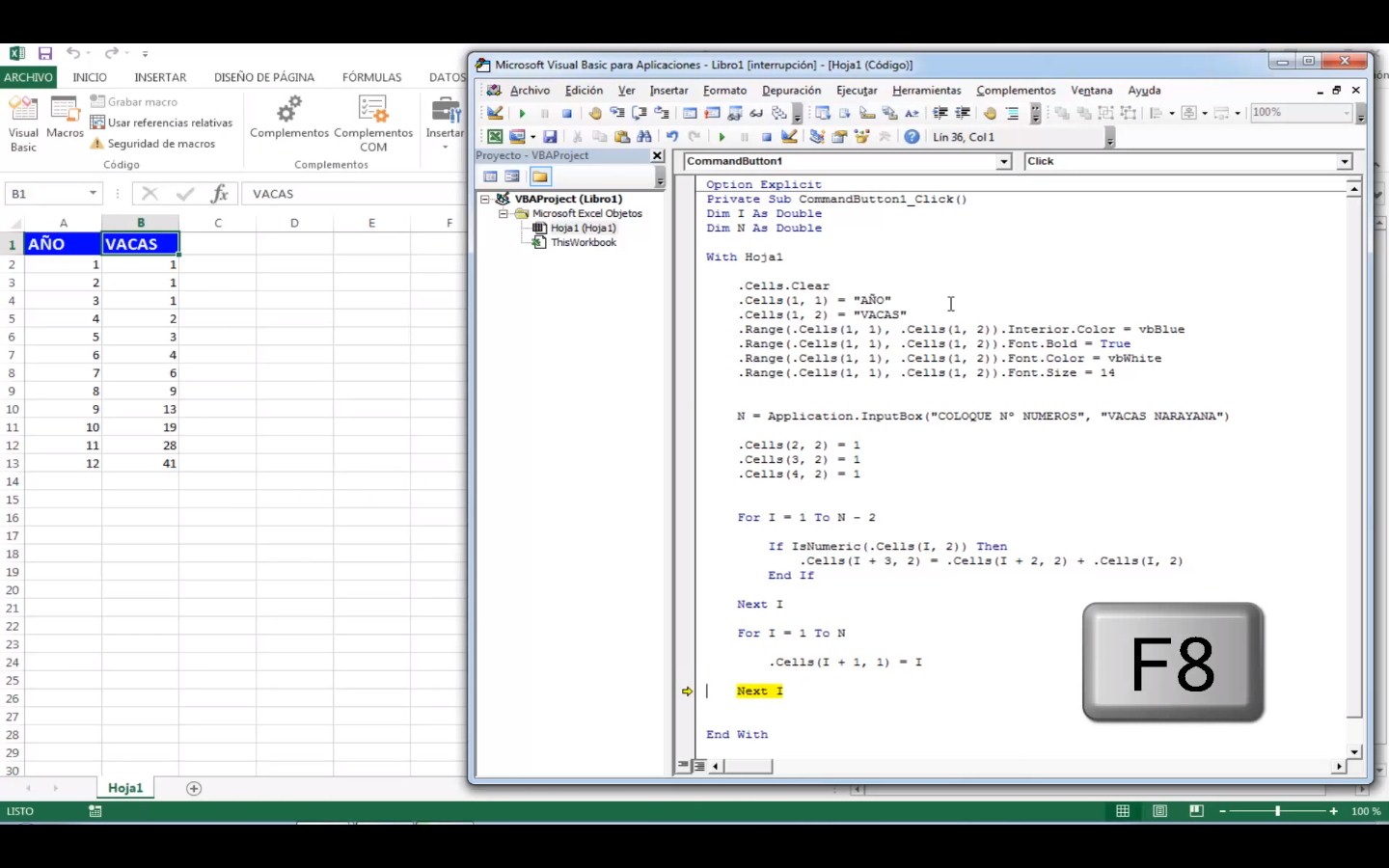Switch to Normal view in Excel status bar

pos(1123,811)
